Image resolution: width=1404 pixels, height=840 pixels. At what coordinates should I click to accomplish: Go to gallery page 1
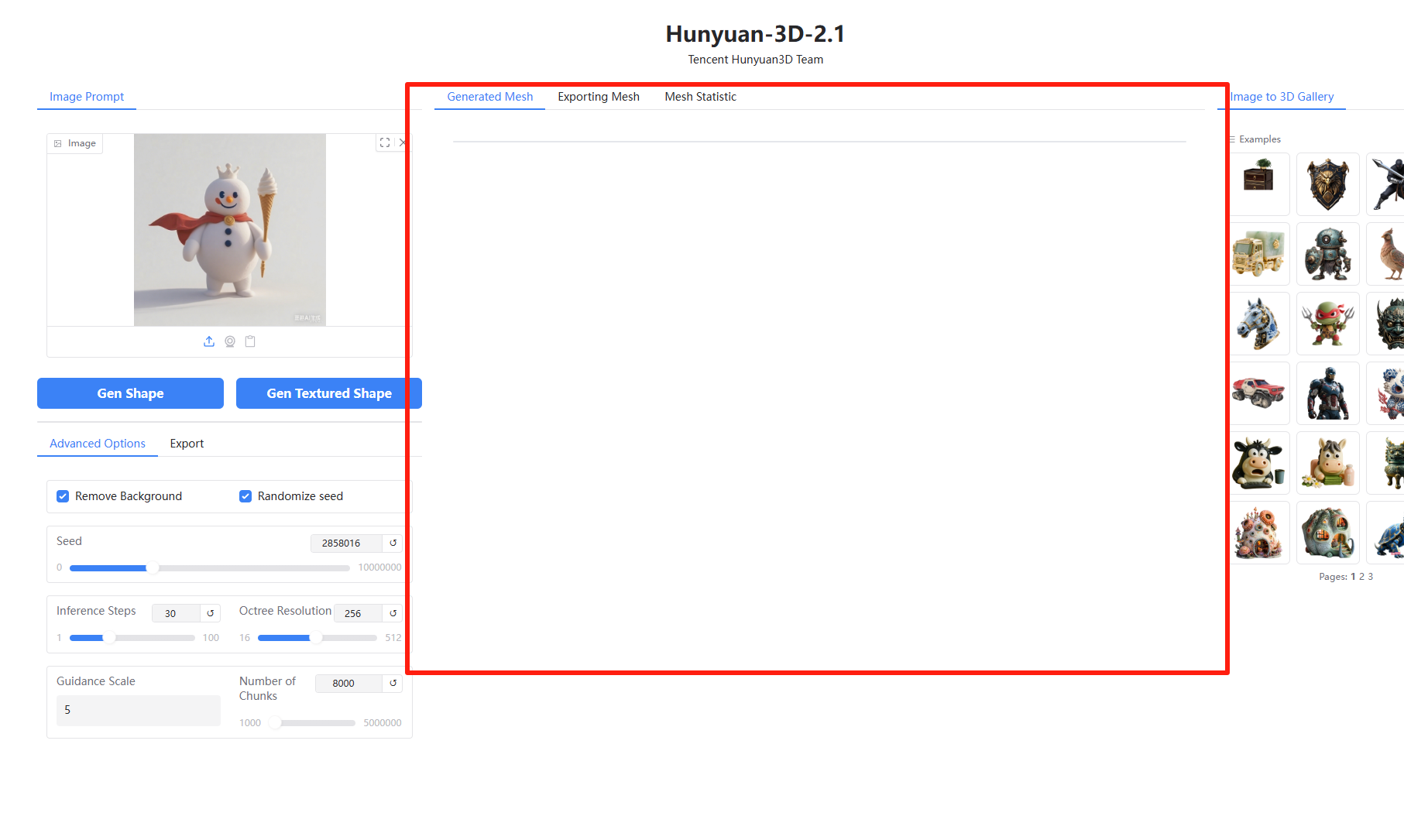click(x=1353, y=577)
